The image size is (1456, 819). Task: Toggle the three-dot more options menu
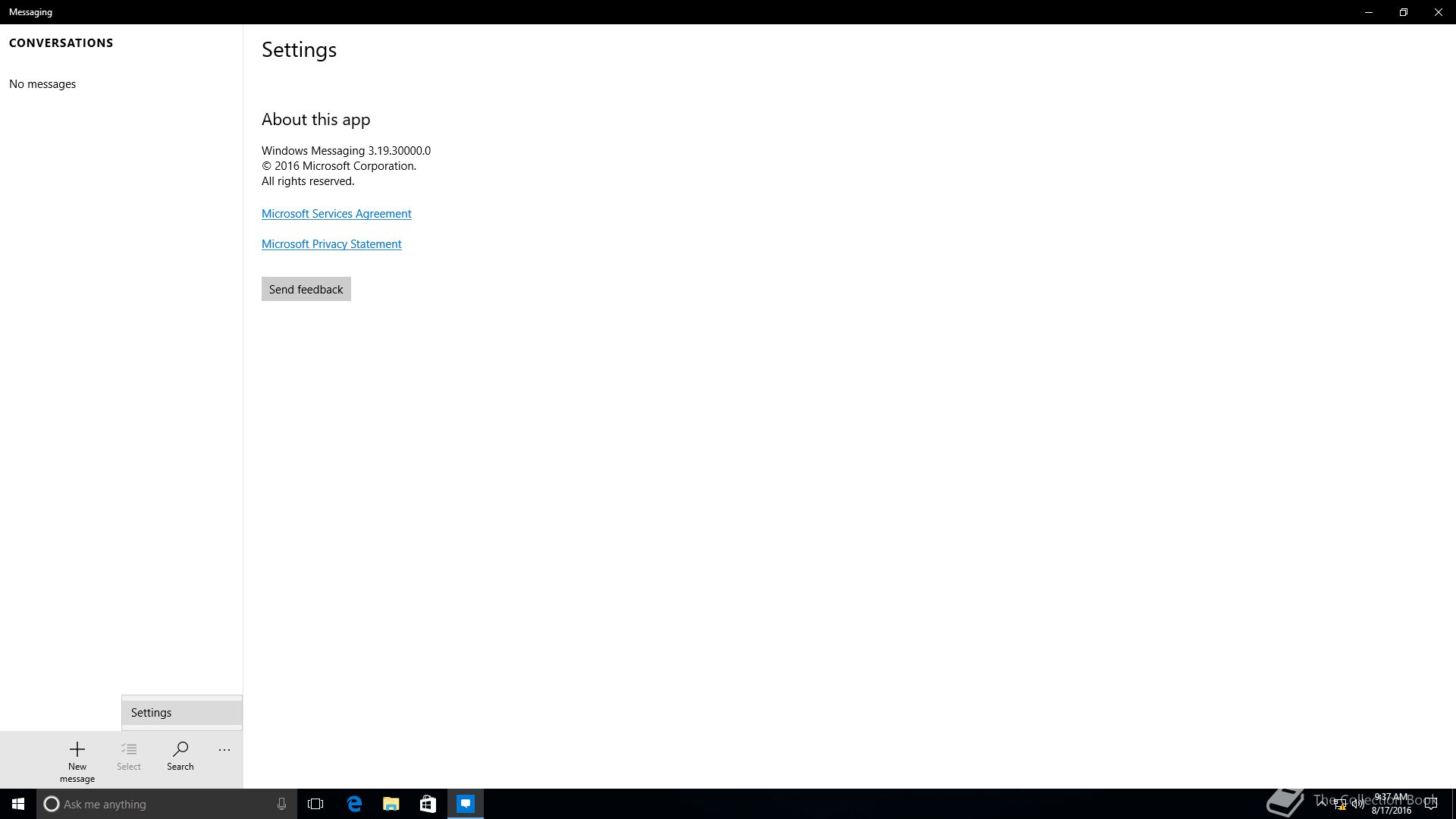pyautogui.click(x=224, y=750)
